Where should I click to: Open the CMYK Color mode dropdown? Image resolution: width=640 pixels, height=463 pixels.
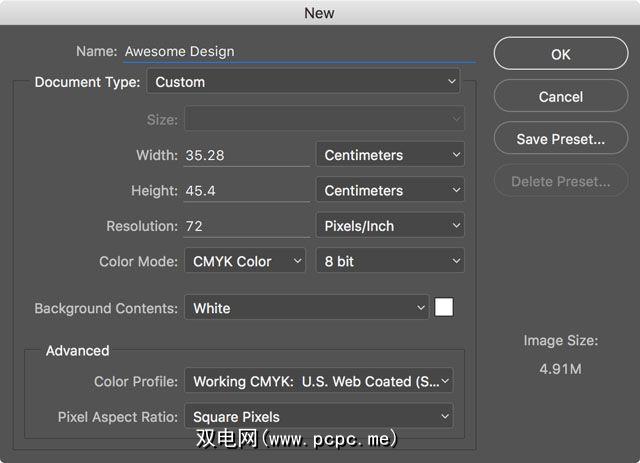[245, 261]
